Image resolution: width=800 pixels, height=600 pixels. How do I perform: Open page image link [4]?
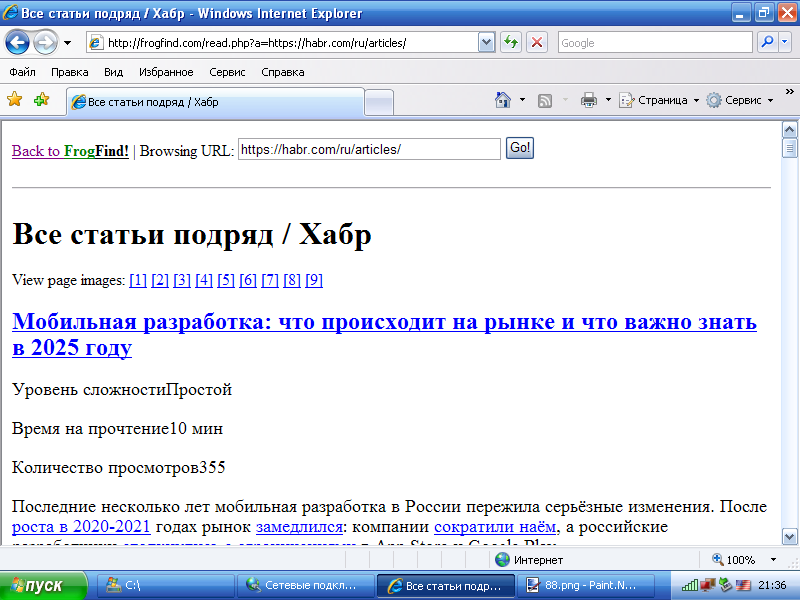click(x=204, y=280)
